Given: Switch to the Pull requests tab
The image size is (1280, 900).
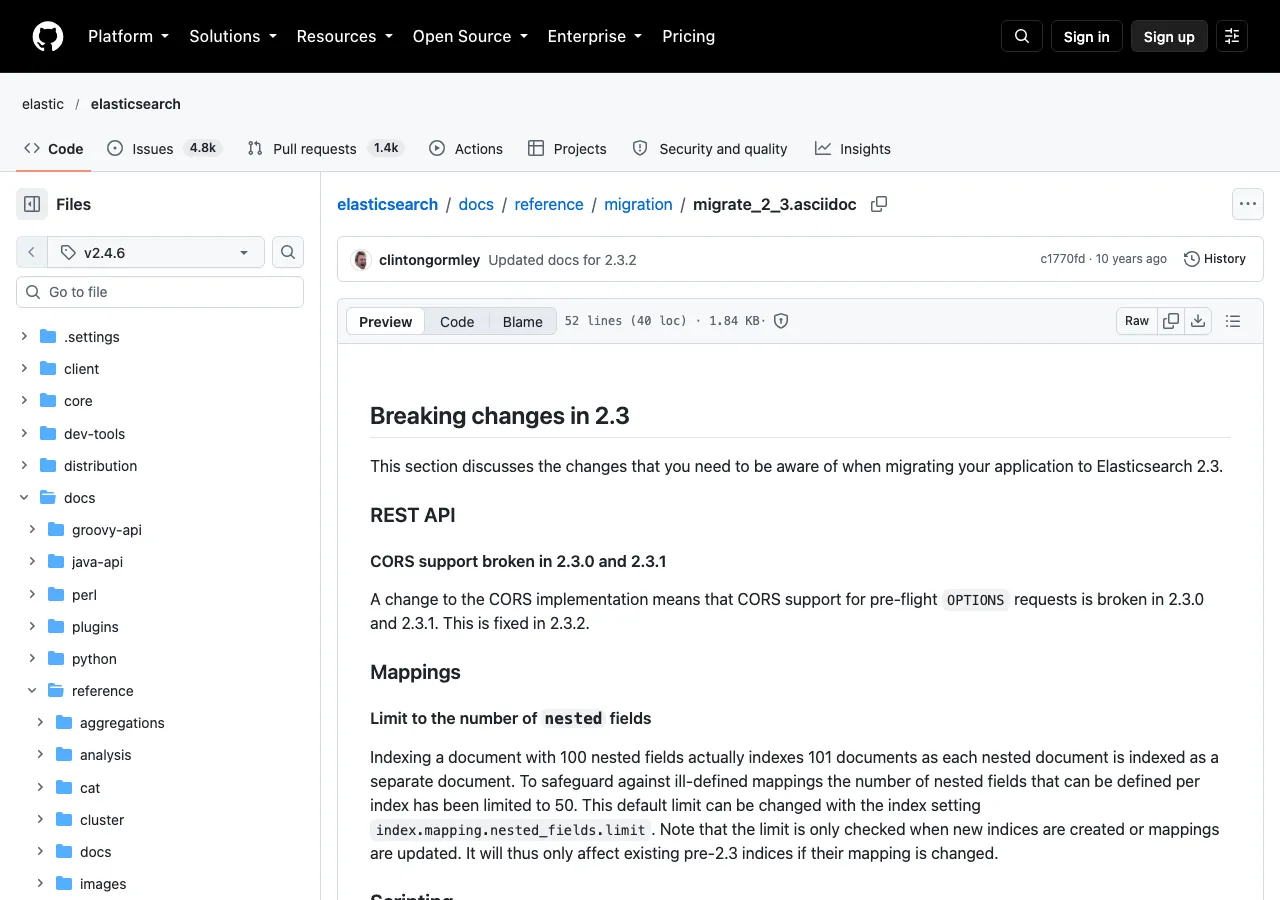Looking at the screenshot, I should coord(325,148).
